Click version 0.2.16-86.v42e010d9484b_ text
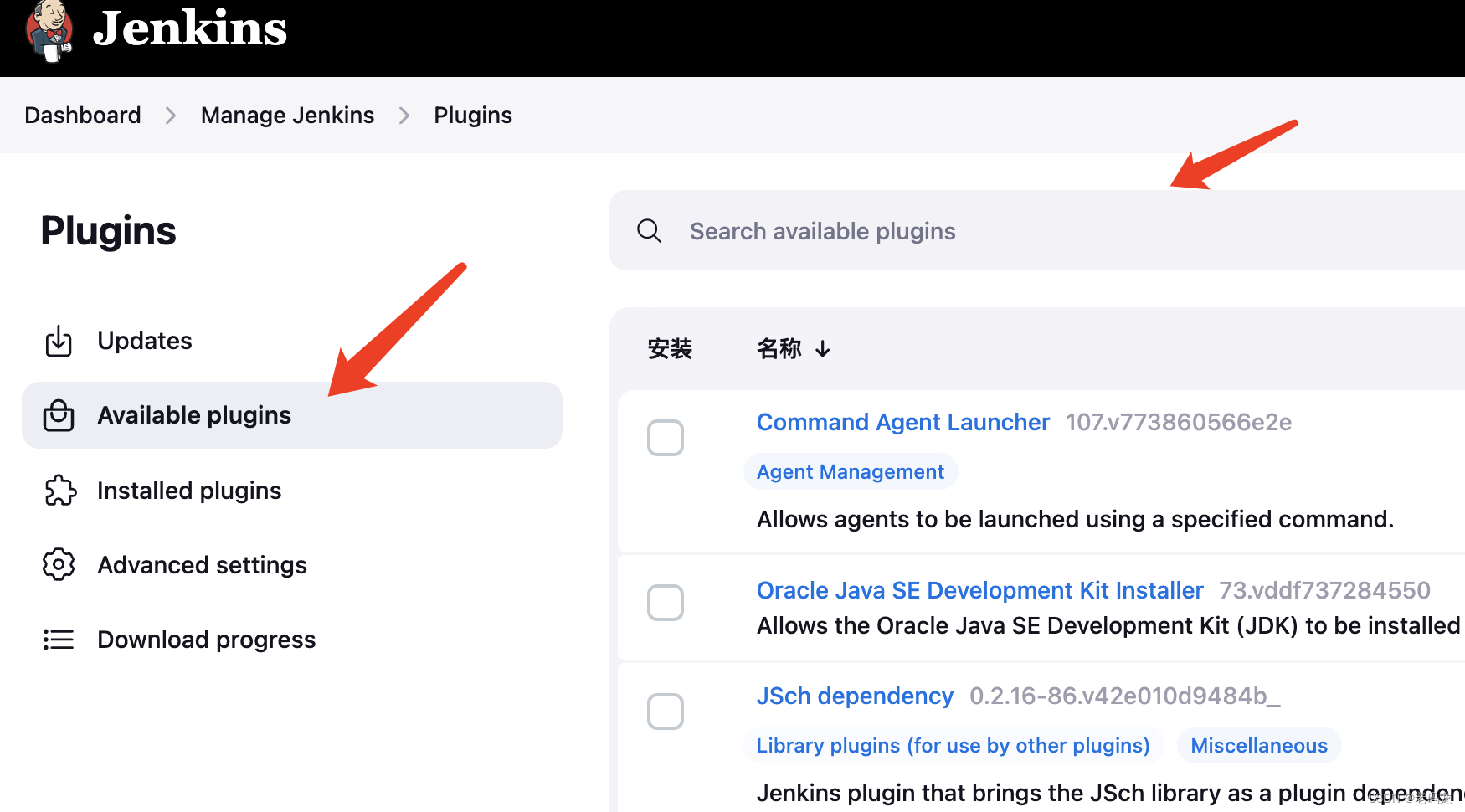This screenshot has height=812, width=1465. tap(1125, 696)
